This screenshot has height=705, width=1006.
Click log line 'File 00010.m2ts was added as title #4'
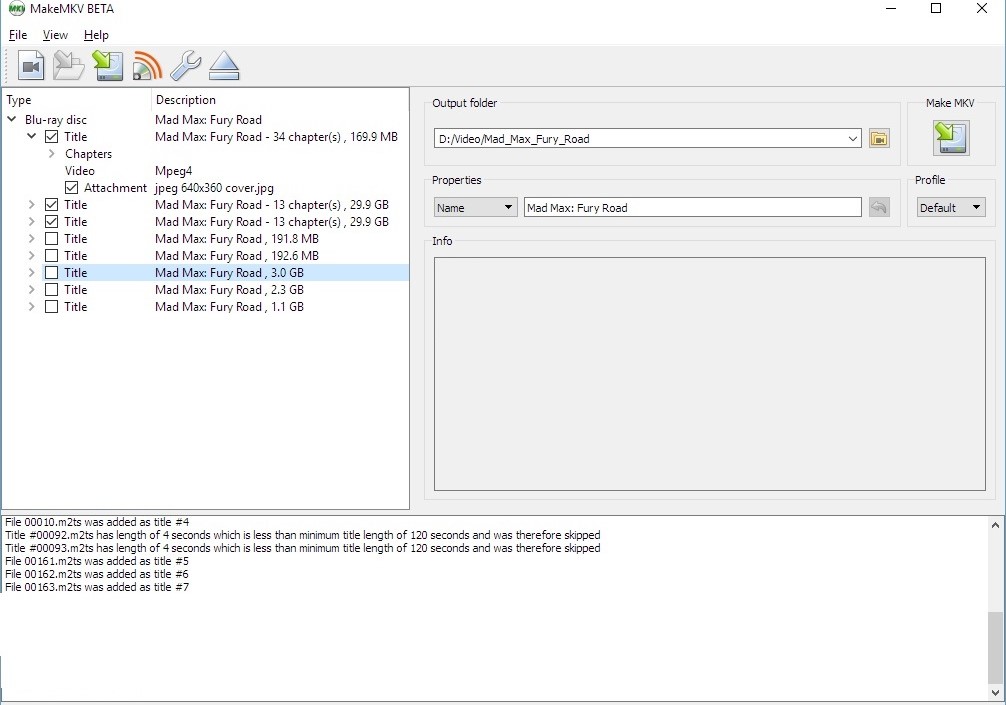[x=97, y=522]
